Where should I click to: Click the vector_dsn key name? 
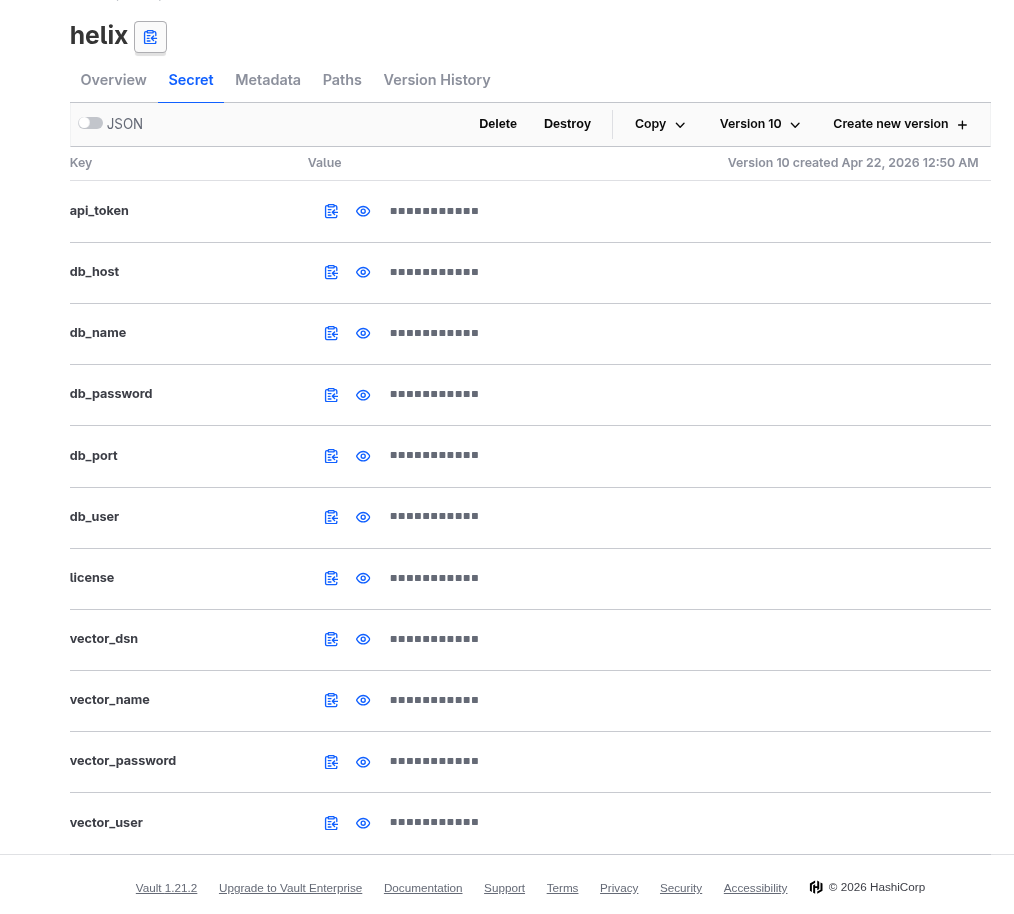[x=103, y=639]
